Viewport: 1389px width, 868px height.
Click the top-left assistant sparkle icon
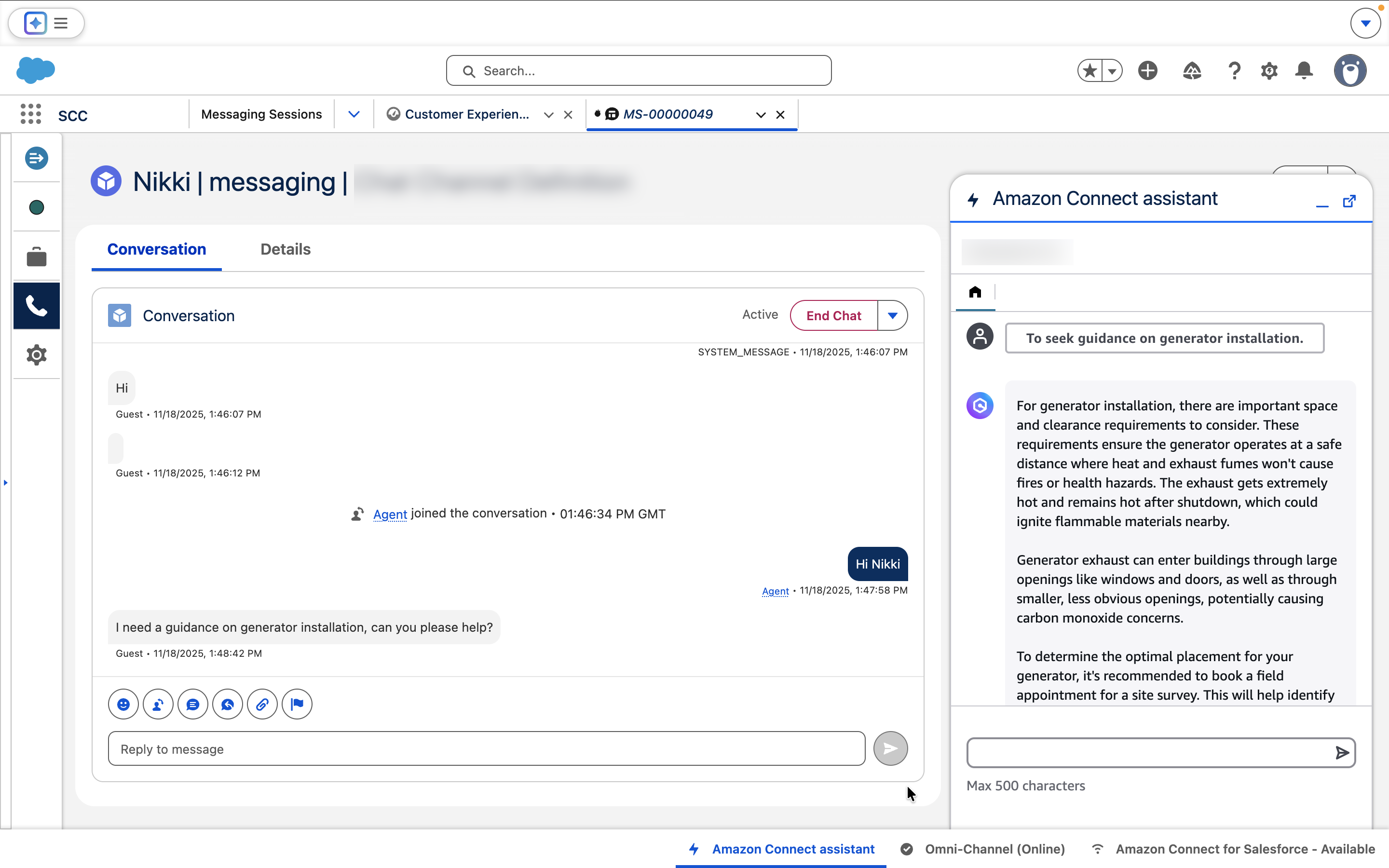(36, 23)
